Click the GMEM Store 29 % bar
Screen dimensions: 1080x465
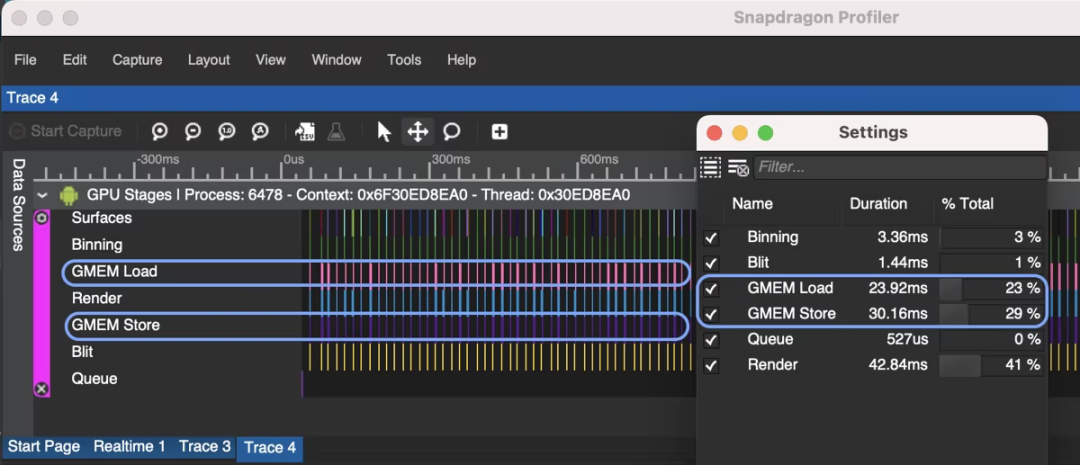click(992, 314)
